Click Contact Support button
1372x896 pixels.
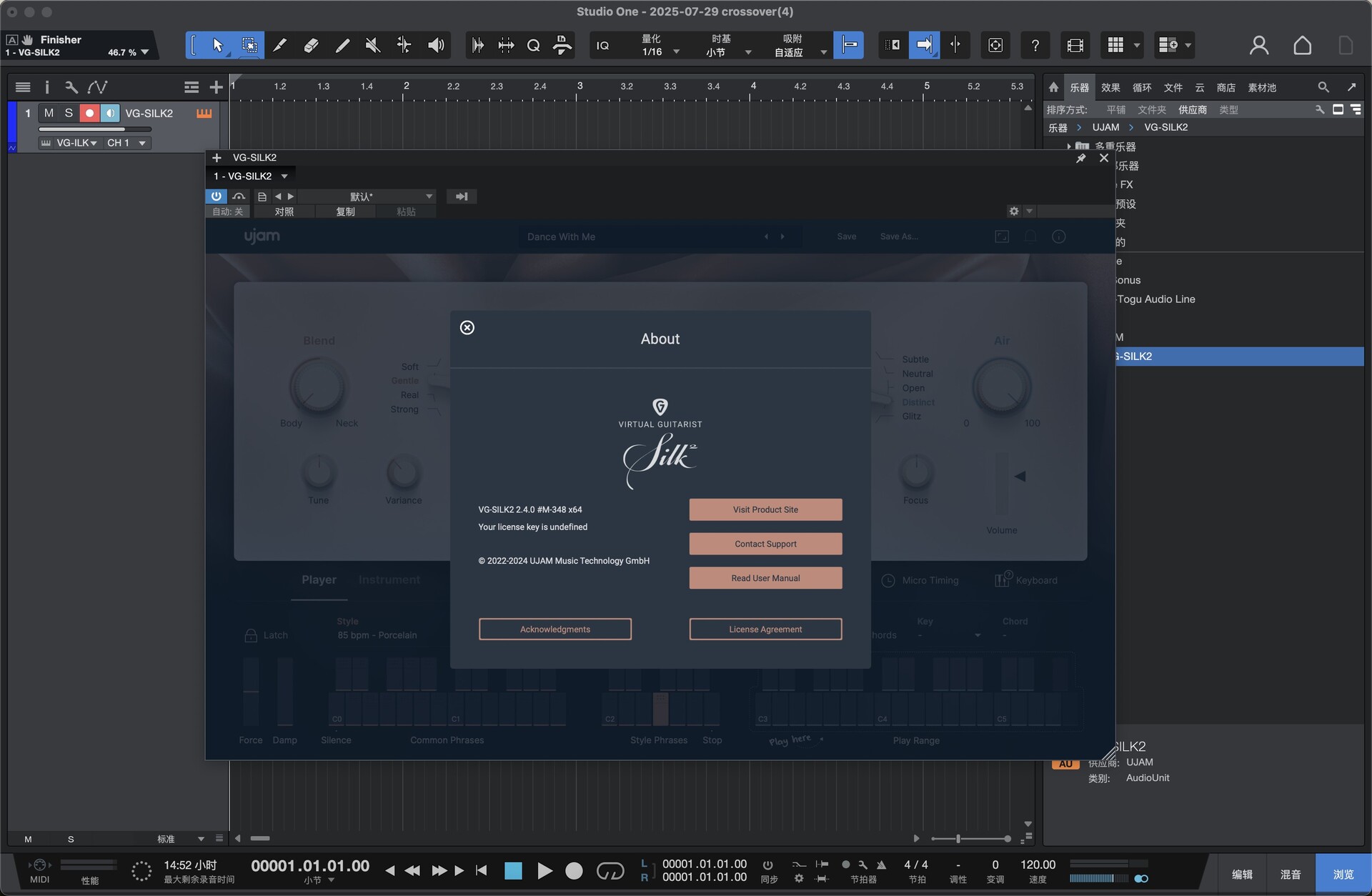(x=765, y=544)
